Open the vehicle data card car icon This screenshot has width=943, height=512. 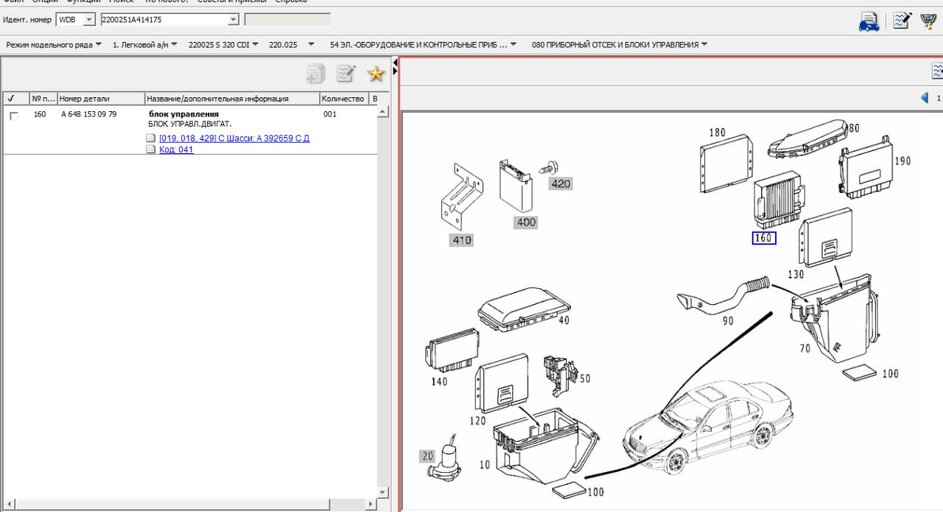tap(869, 21)
